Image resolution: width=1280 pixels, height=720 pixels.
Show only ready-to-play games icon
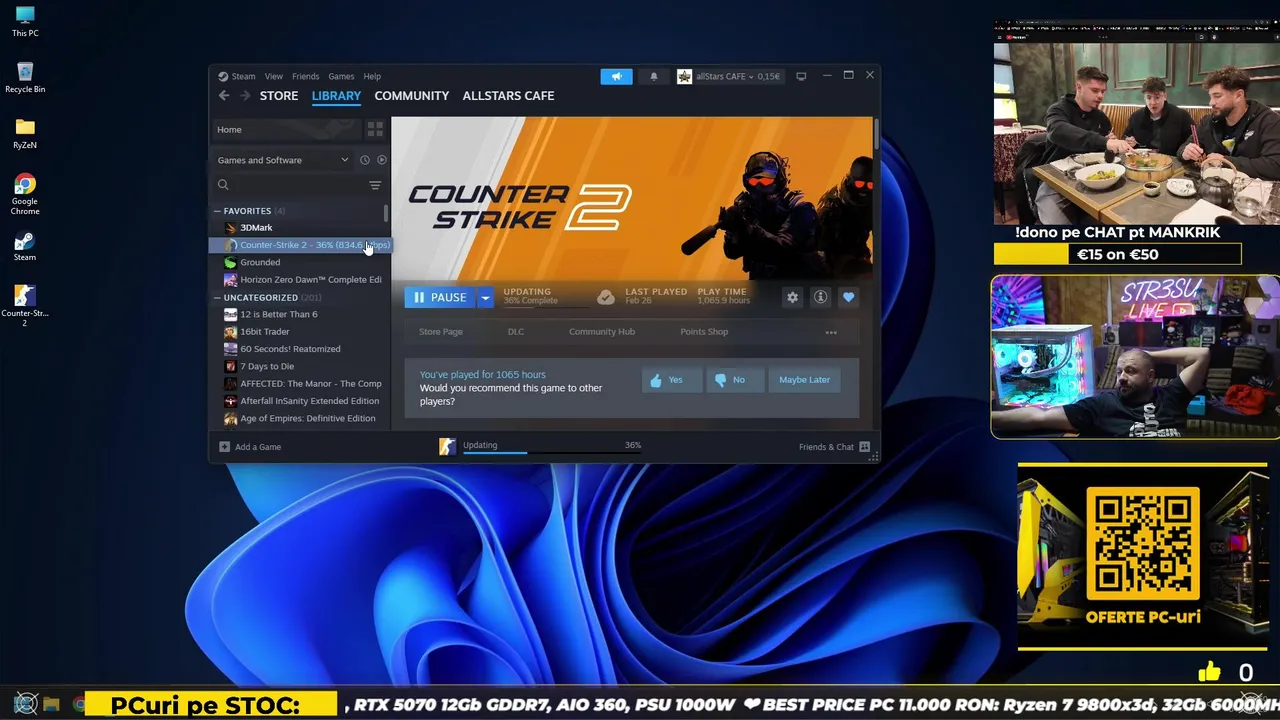(382, 160)
